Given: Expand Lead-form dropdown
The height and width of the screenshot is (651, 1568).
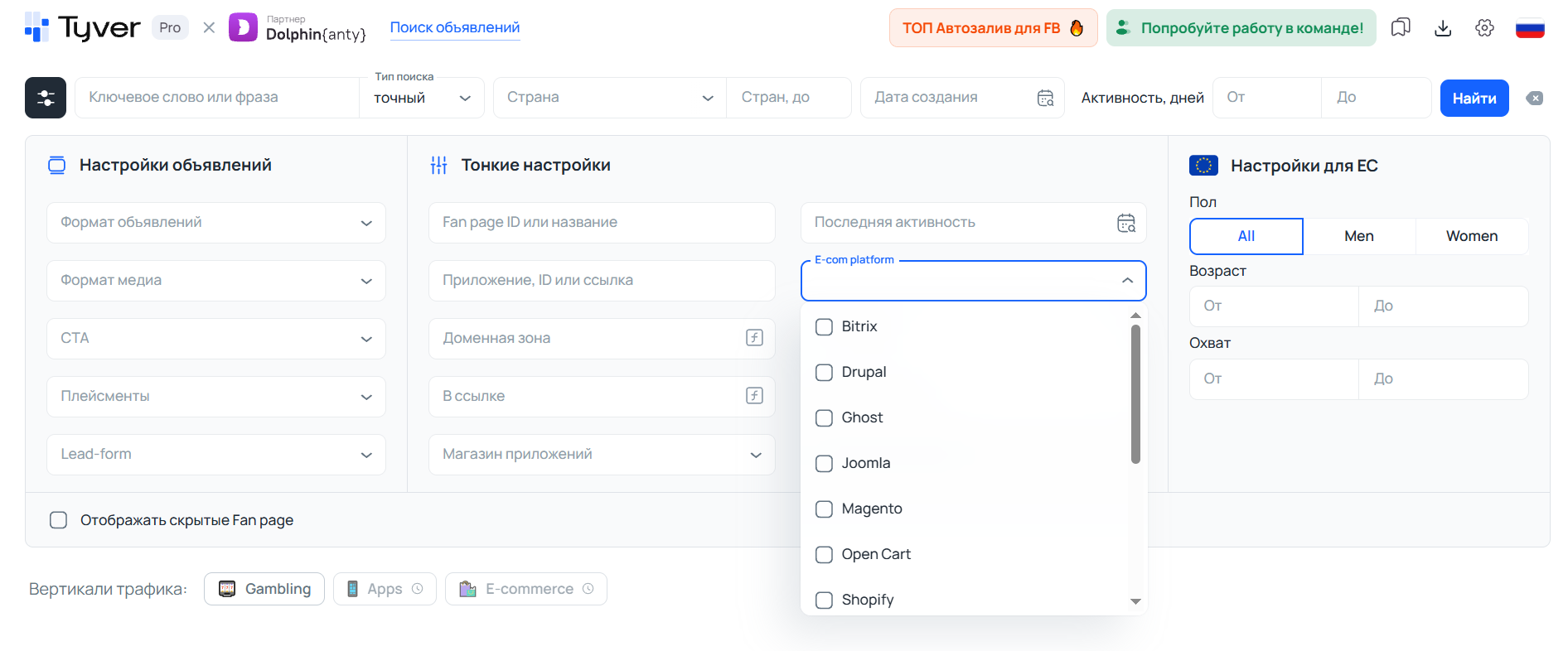Looking at the screenshot, I should [x=216, y=455].
